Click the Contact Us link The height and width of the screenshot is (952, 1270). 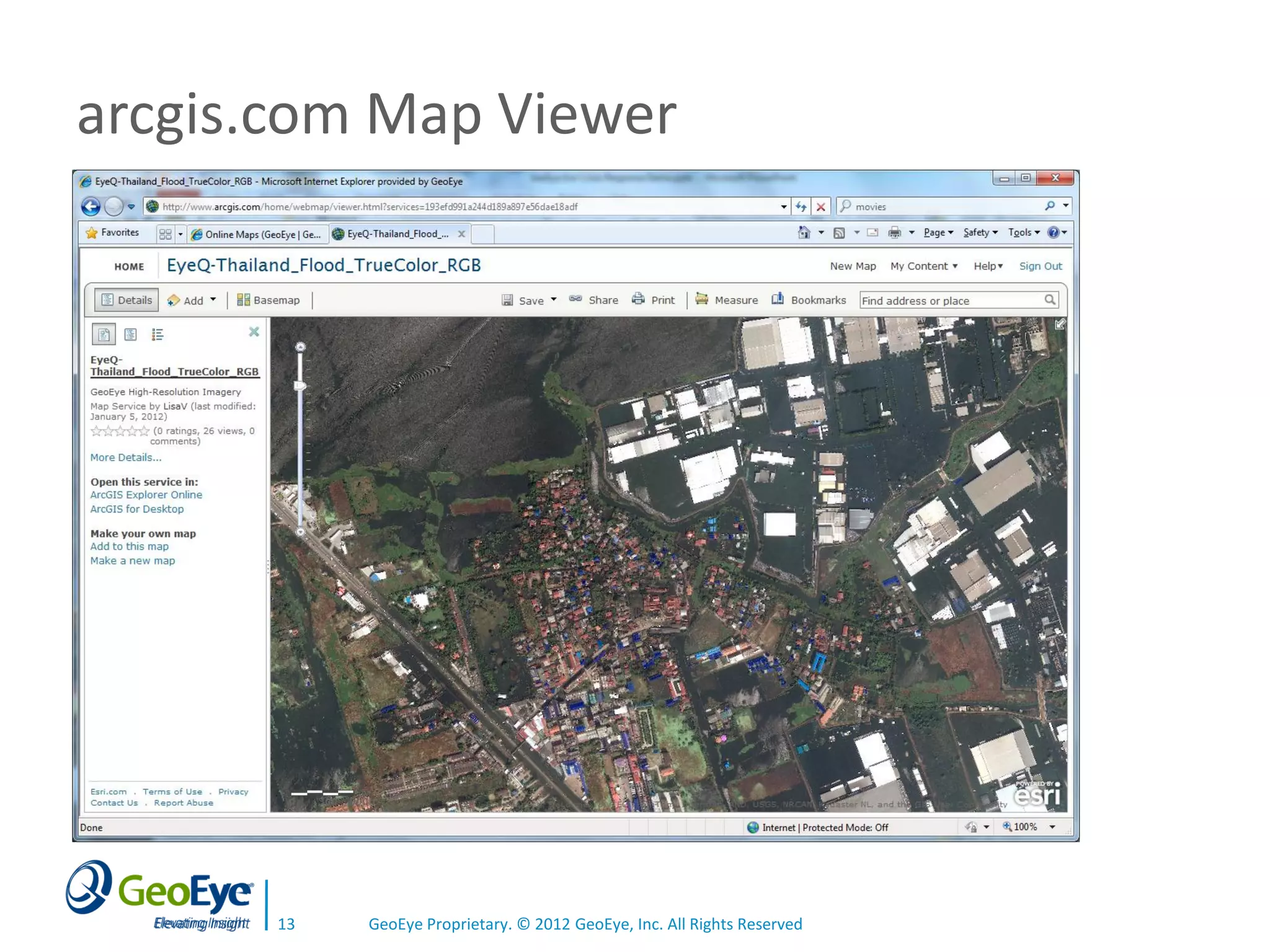point(114,803)
